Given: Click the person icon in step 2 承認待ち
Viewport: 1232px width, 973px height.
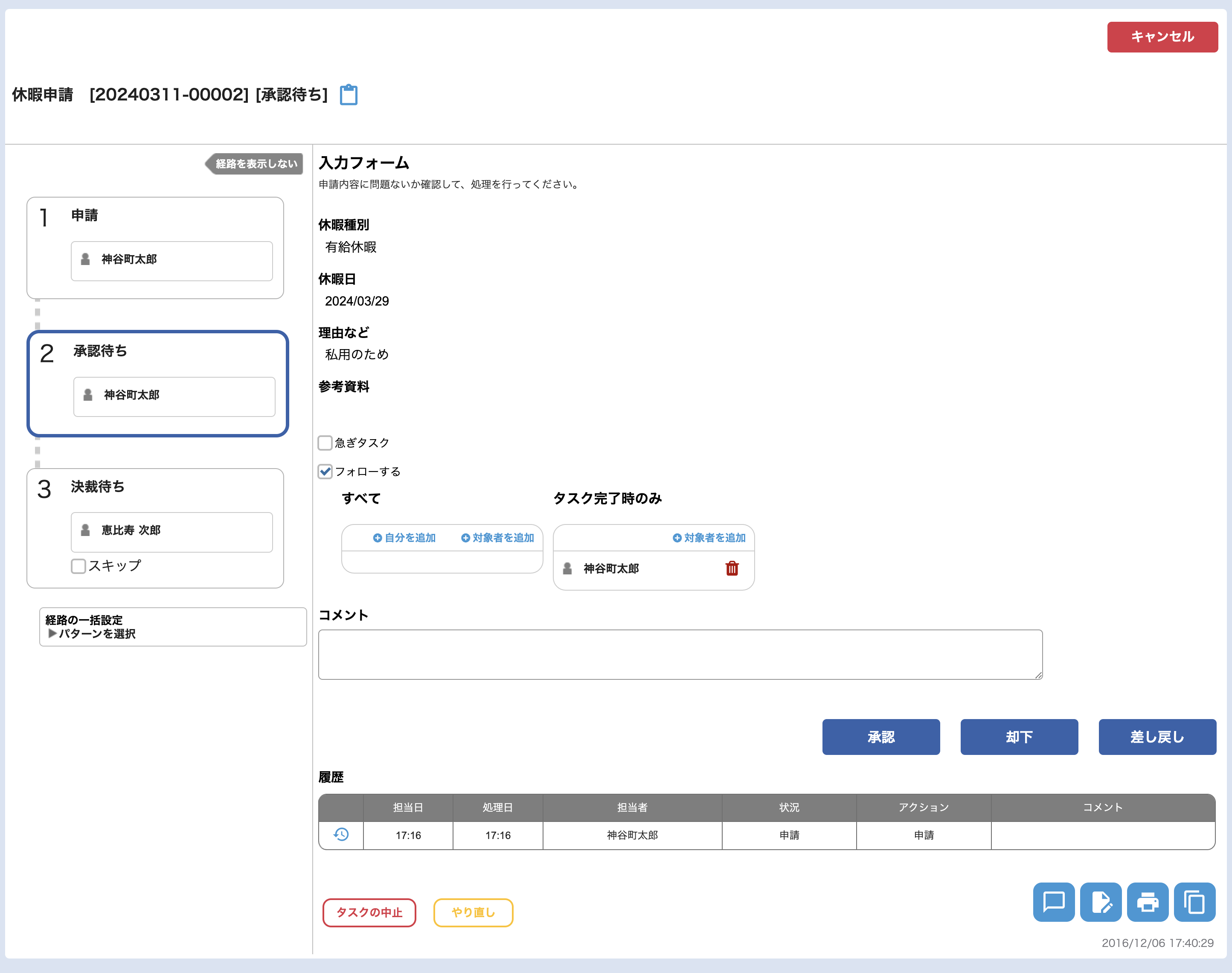Looking at the screenshot, I should click(x=88, y=395).
